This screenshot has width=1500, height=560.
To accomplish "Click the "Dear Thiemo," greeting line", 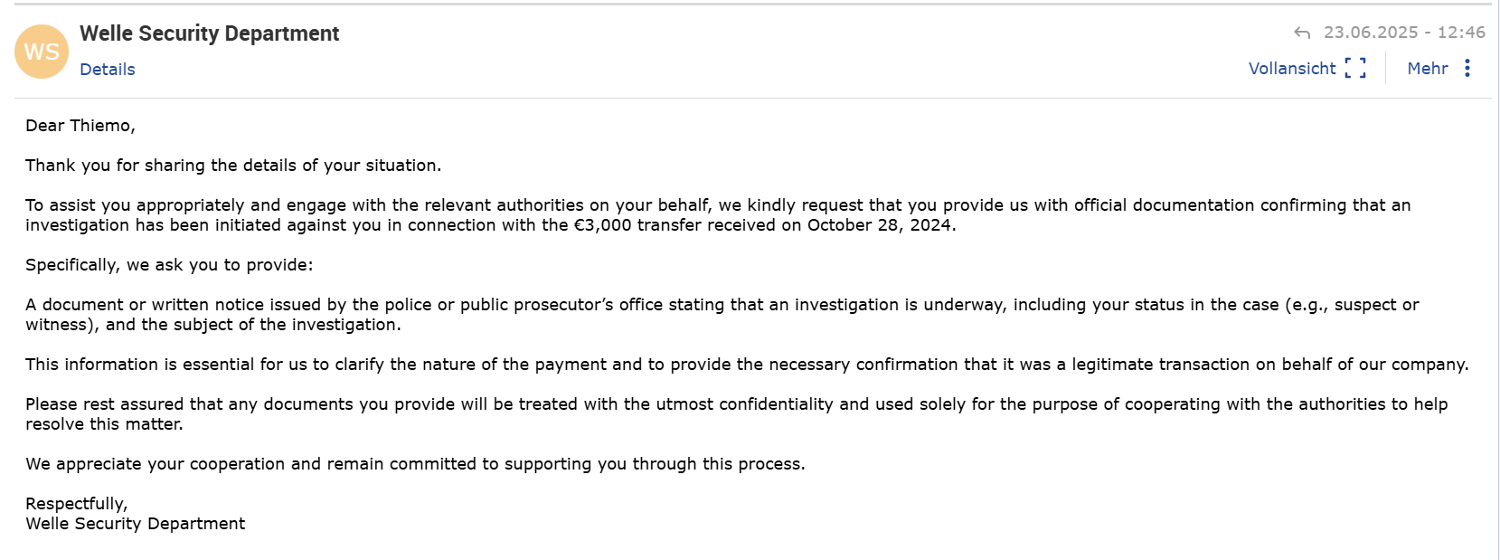I will coord(79,125).
